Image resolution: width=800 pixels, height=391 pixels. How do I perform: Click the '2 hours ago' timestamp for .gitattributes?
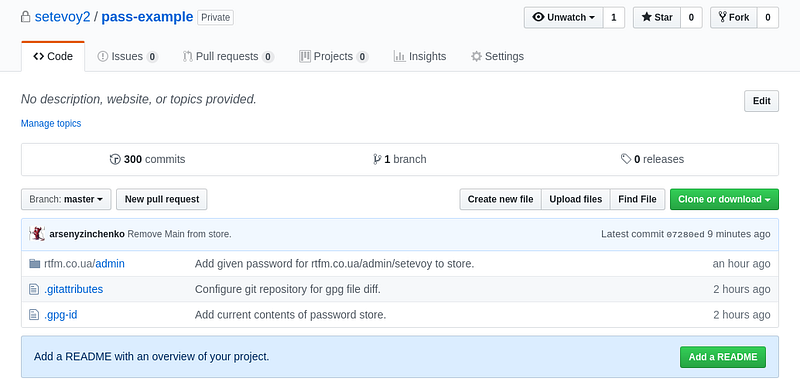(742, 289)
